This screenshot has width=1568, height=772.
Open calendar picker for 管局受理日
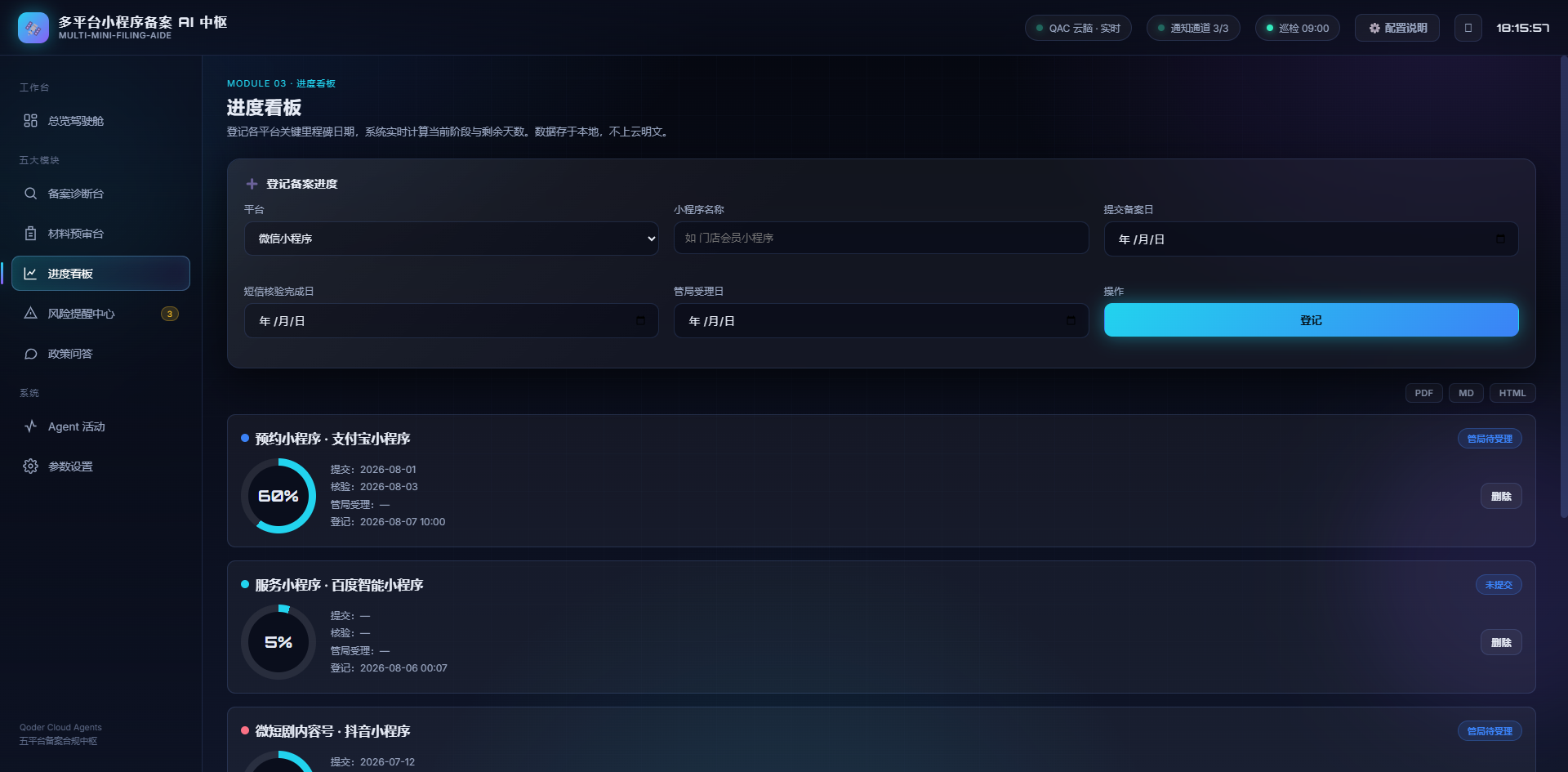[1071, 321]
